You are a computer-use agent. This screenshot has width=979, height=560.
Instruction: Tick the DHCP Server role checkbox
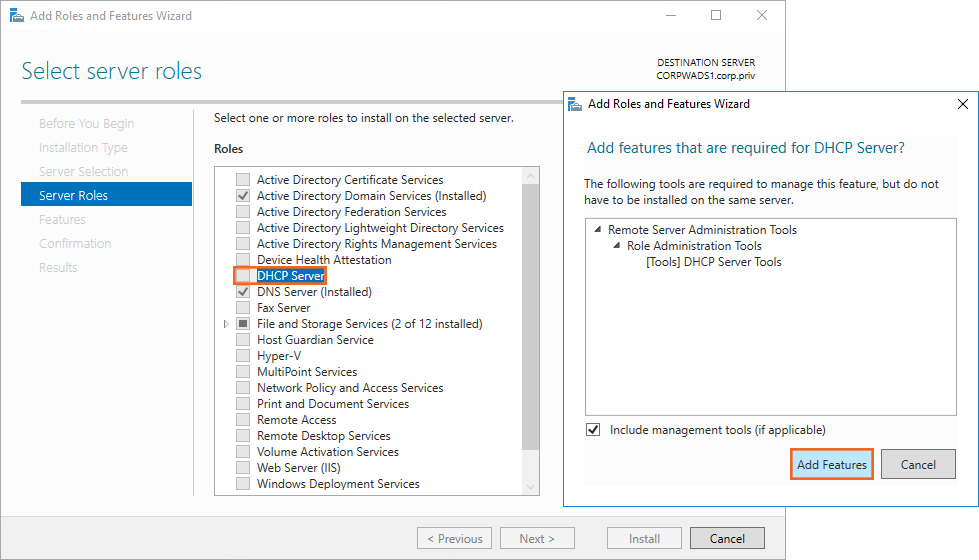(x=243, y=276)
